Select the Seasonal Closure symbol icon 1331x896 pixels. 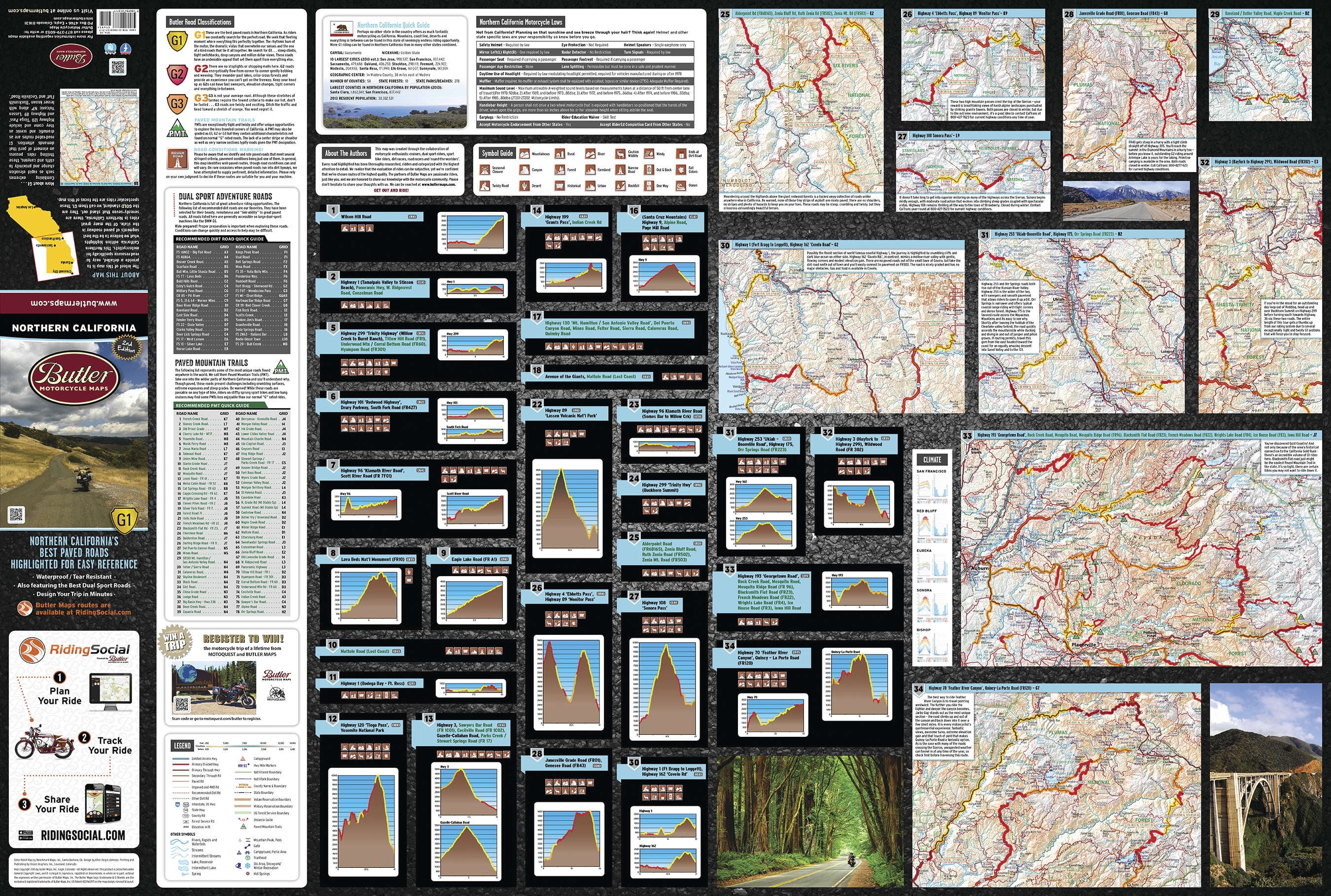point(485,170)
